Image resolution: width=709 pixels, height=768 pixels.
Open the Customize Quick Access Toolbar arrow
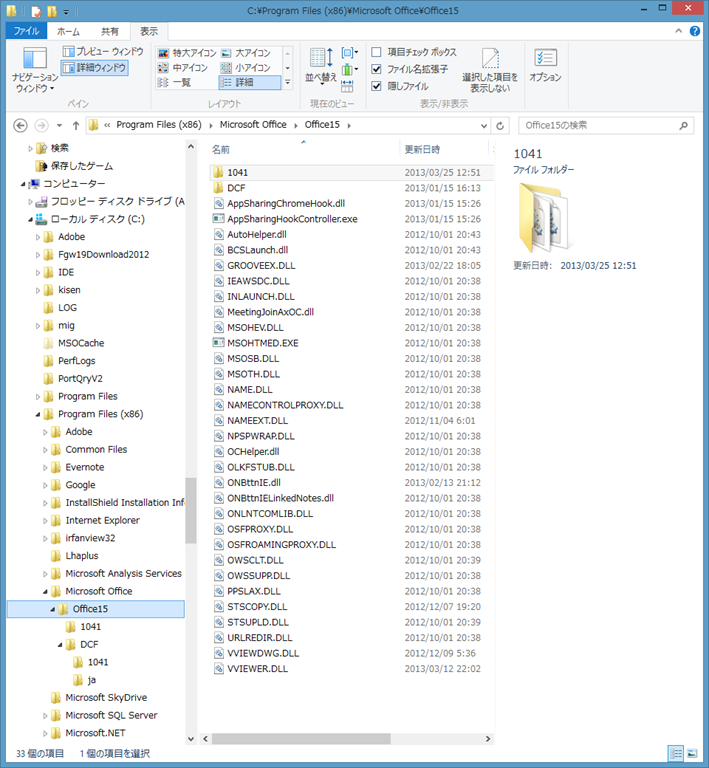pyautogui.click(x=66, y=11)
